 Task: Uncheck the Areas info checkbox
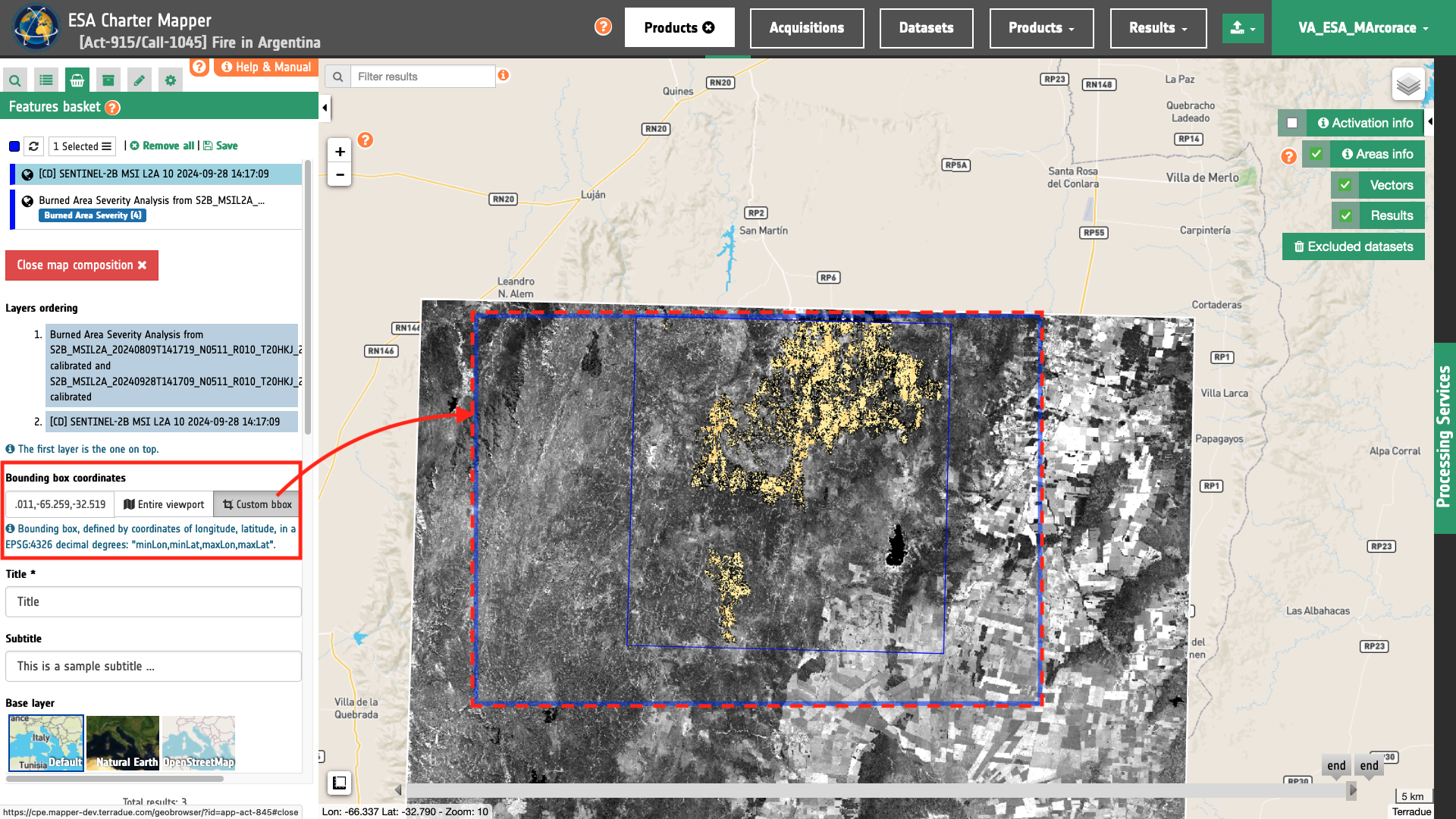(1316, 154)
